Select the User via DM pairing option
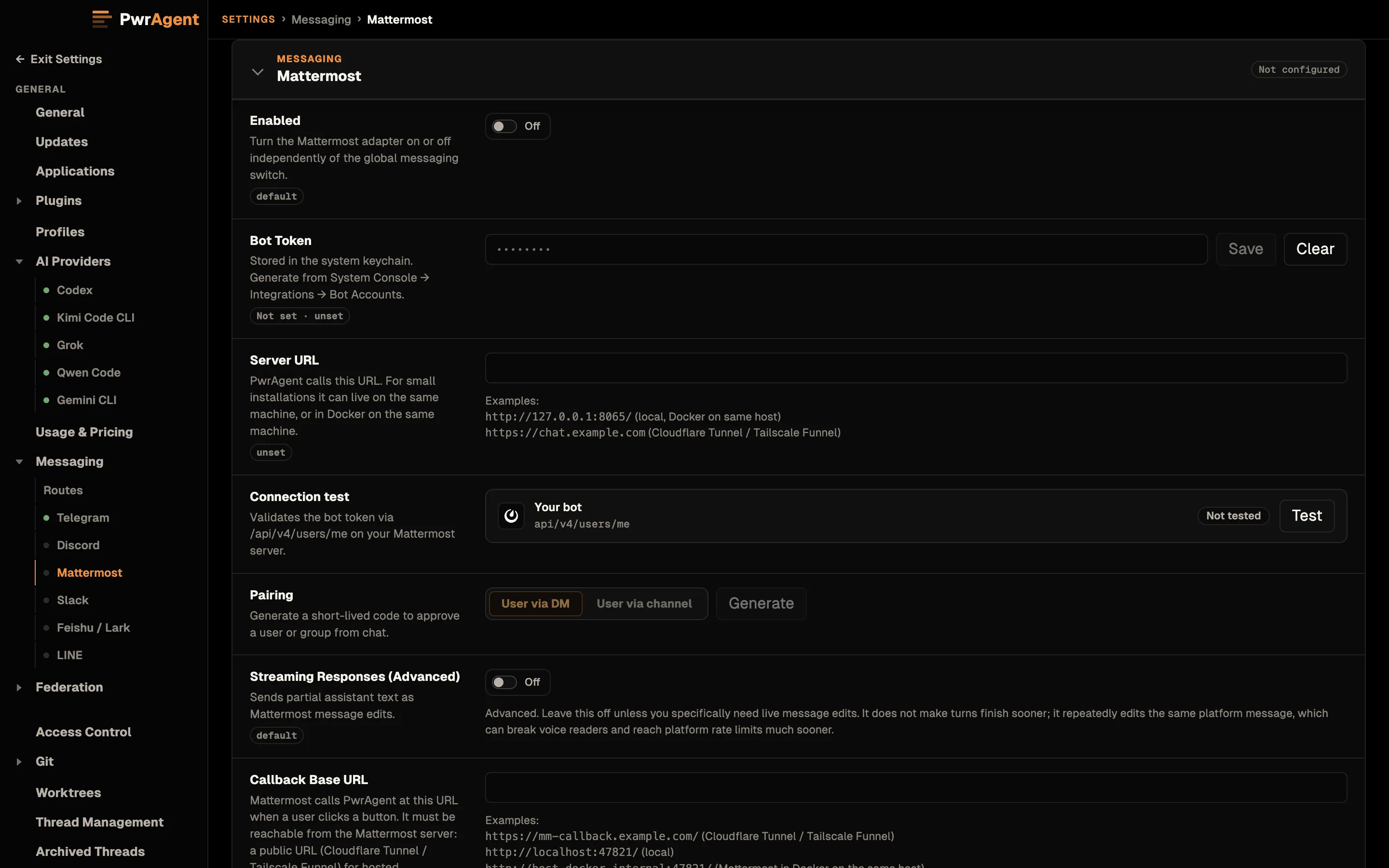 click(x=535, y=603)
